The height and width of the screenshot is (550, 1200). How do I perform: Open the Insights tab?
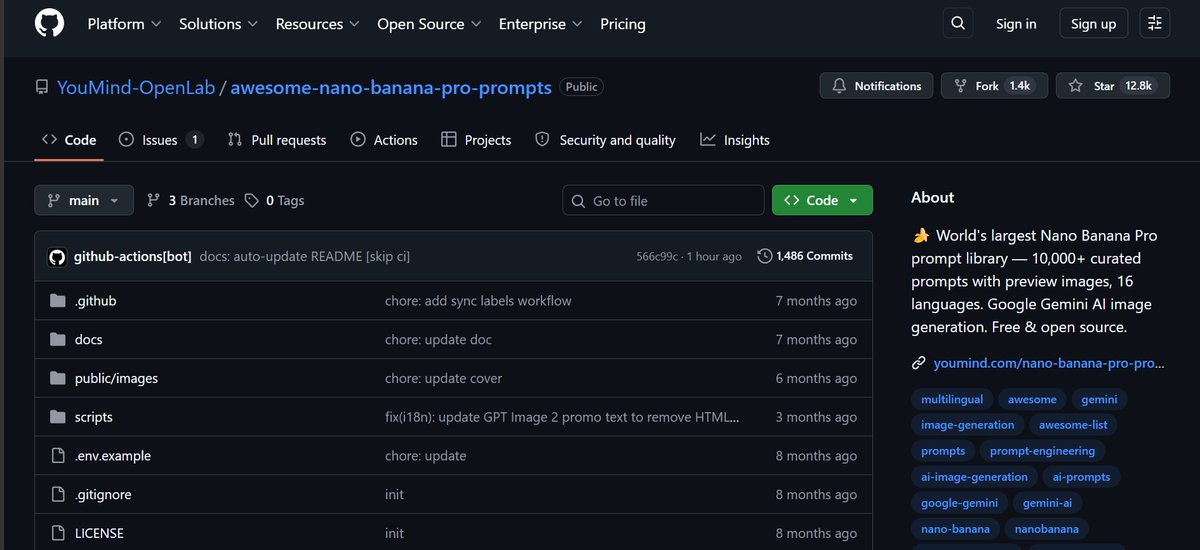[x=735, y=140]
